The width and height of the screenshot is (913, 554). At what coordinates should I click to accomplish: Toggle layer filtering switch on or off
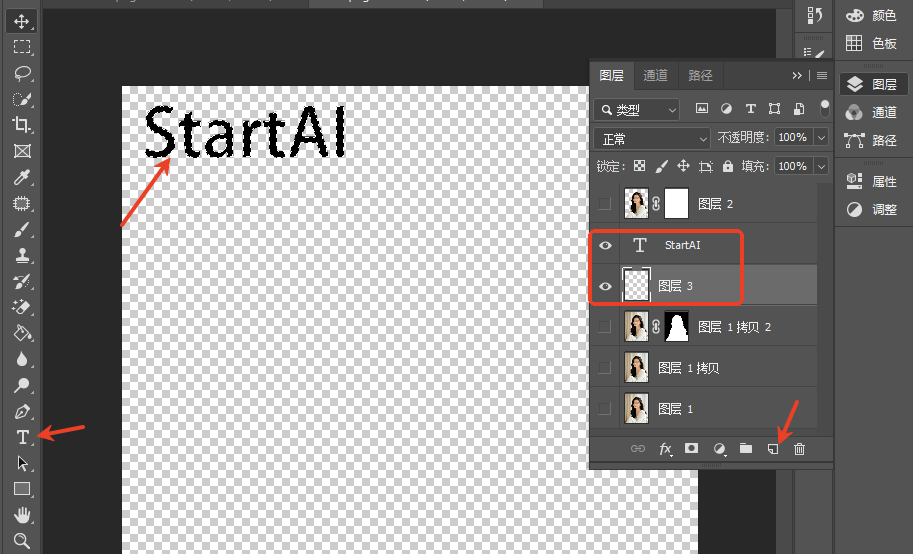824,108
